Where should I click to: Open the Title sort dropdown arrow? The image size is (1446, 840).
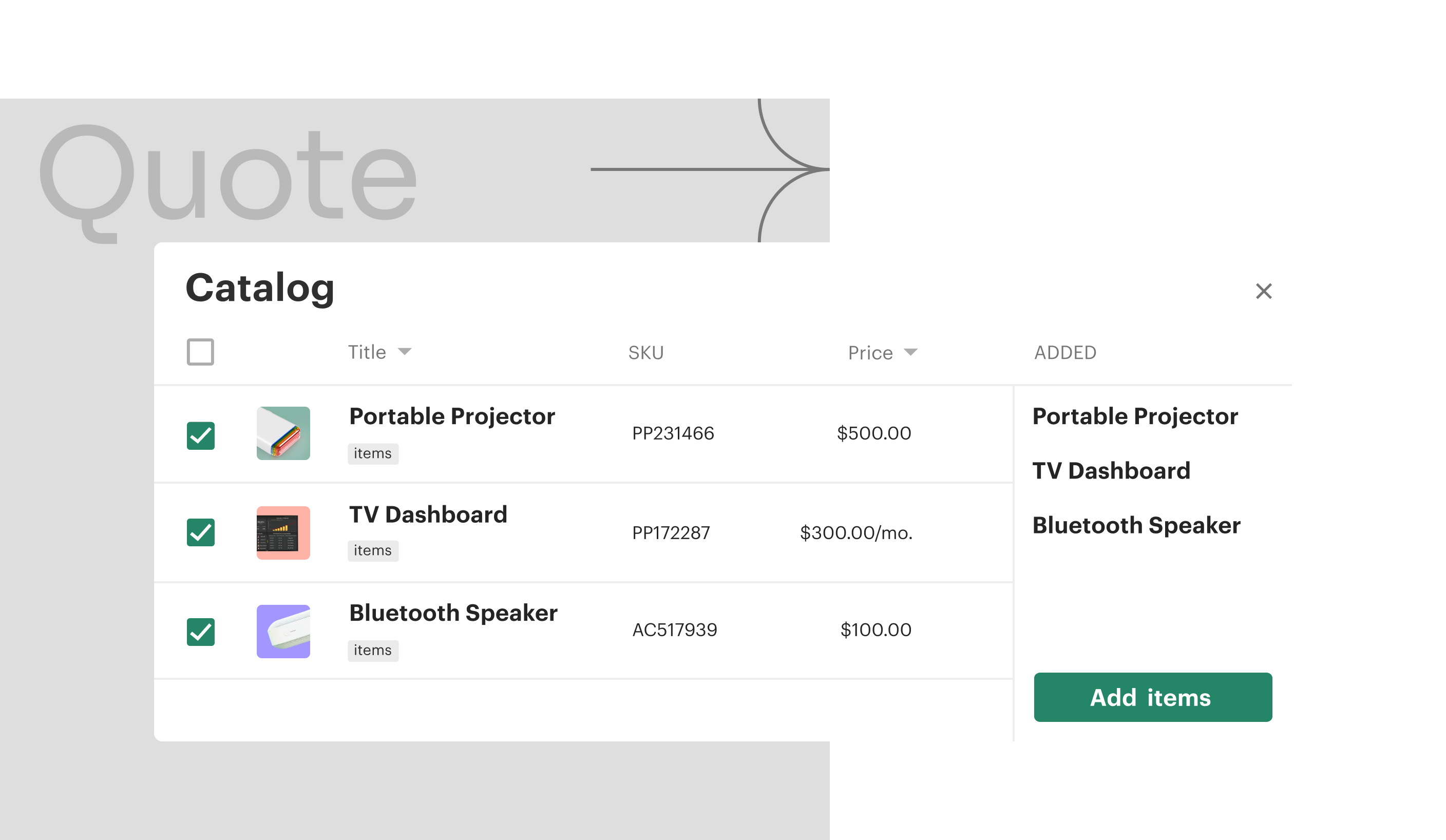click(405, 352)
